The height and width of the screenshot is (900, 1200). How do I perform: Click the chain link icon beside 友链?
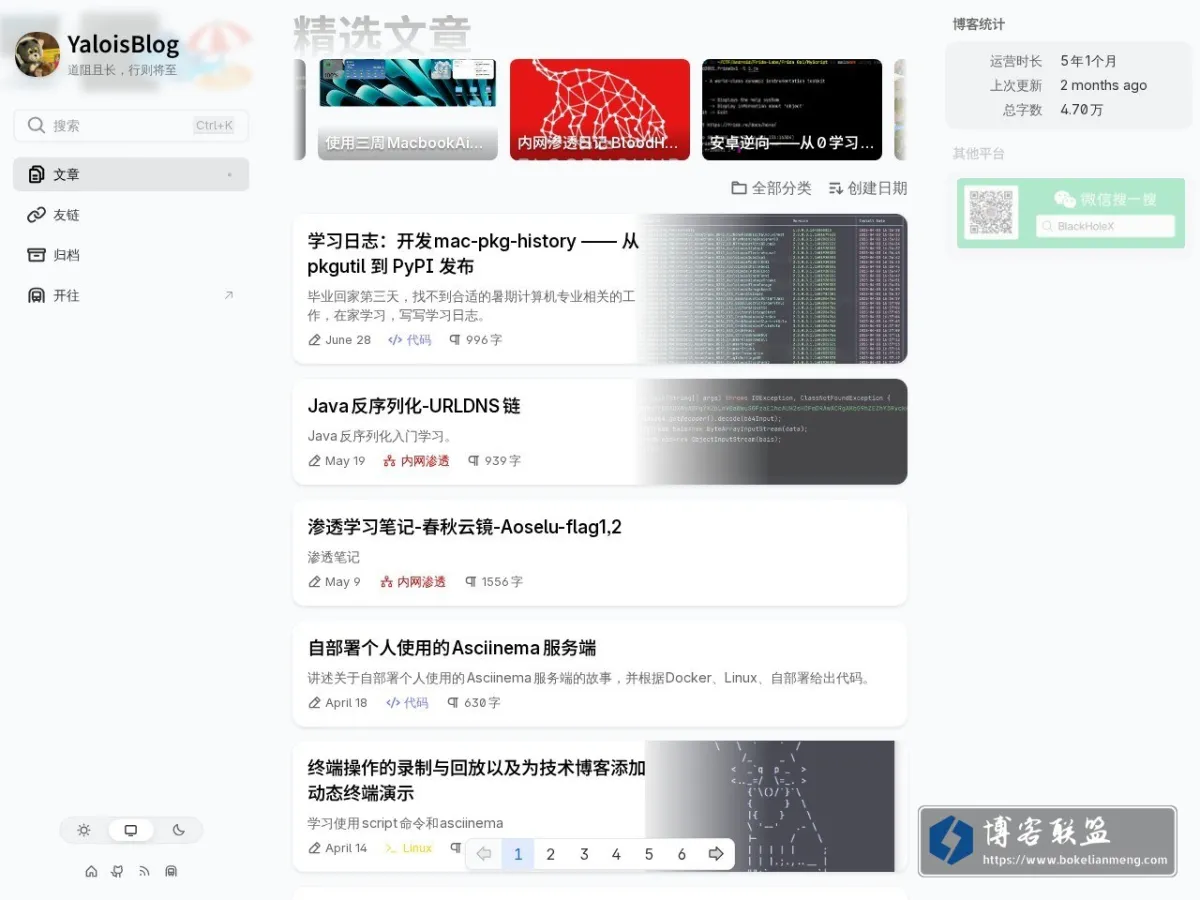point(36,215)
